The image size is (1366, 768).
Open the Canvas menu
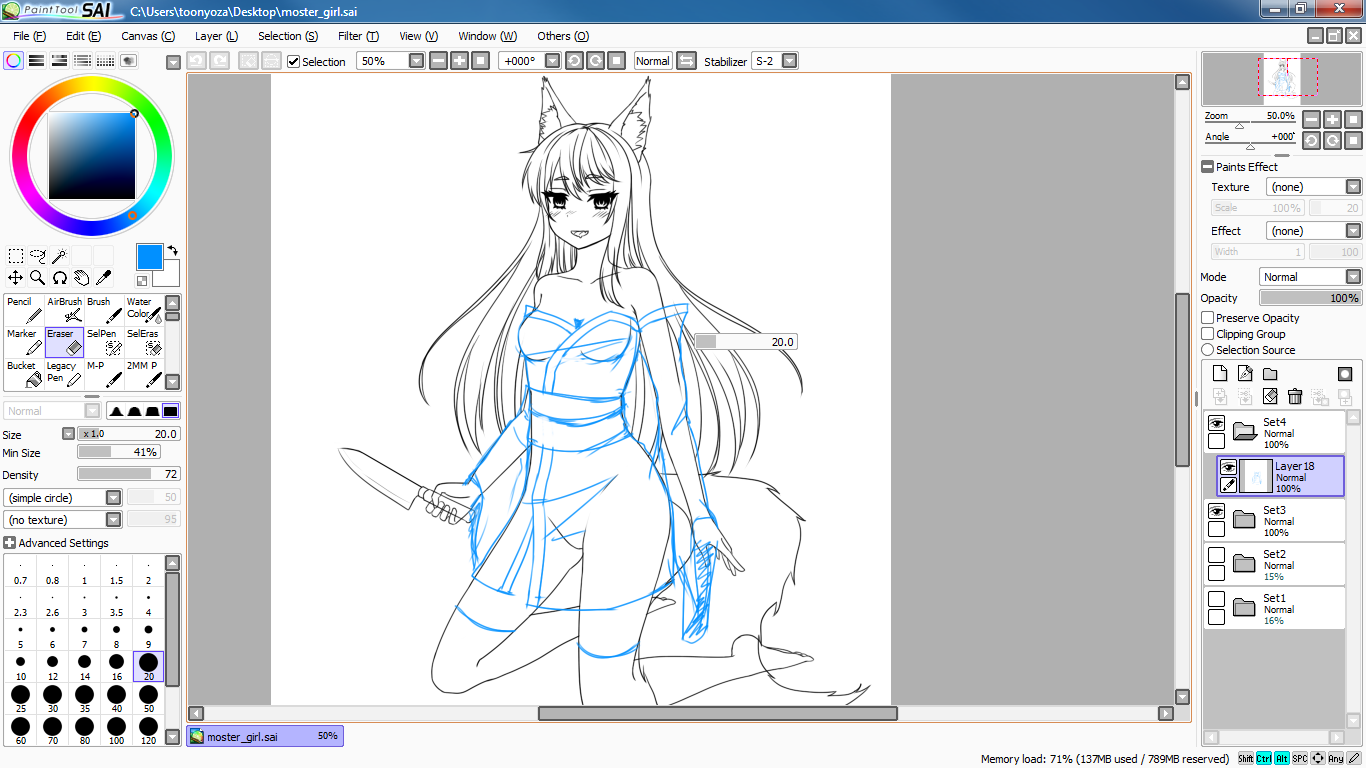(x=148, y=36)
